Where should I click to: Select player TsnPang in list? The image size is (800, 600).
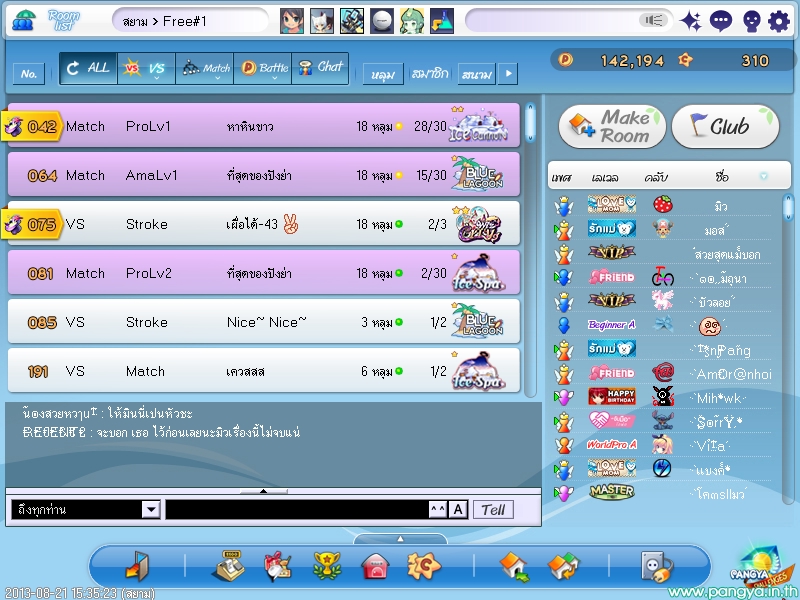[663, 350]
